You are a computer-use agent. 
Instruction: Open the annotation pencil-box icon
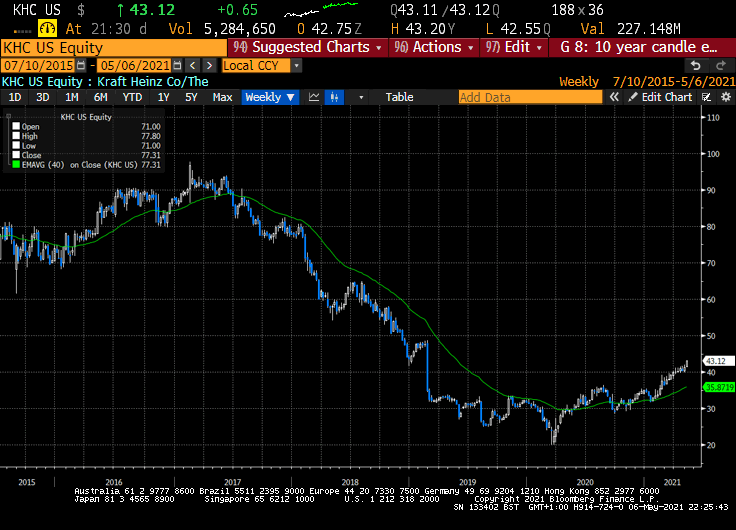[x=706, y=97]
